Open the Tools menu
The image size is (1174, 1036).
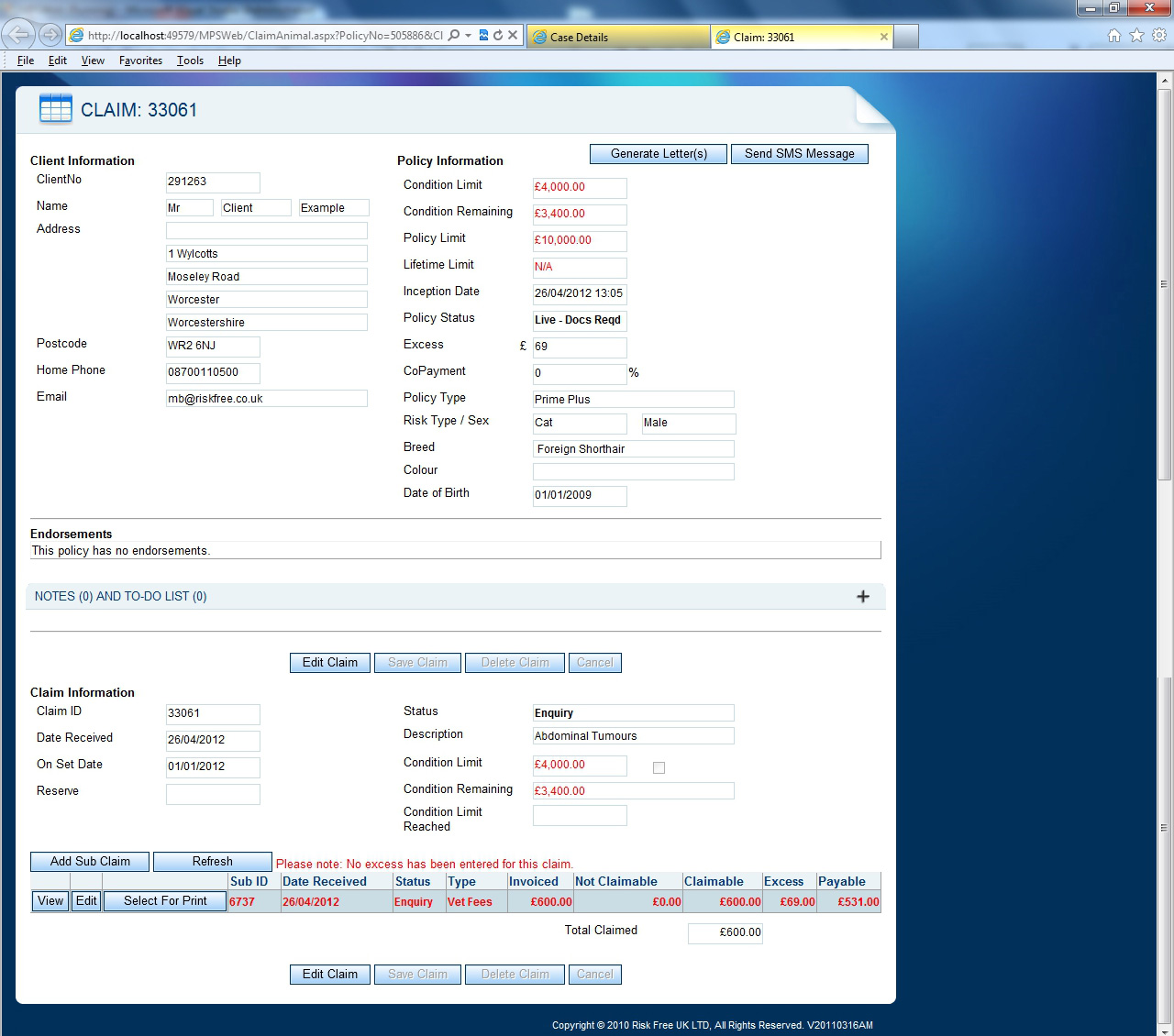tap(190, 61)
